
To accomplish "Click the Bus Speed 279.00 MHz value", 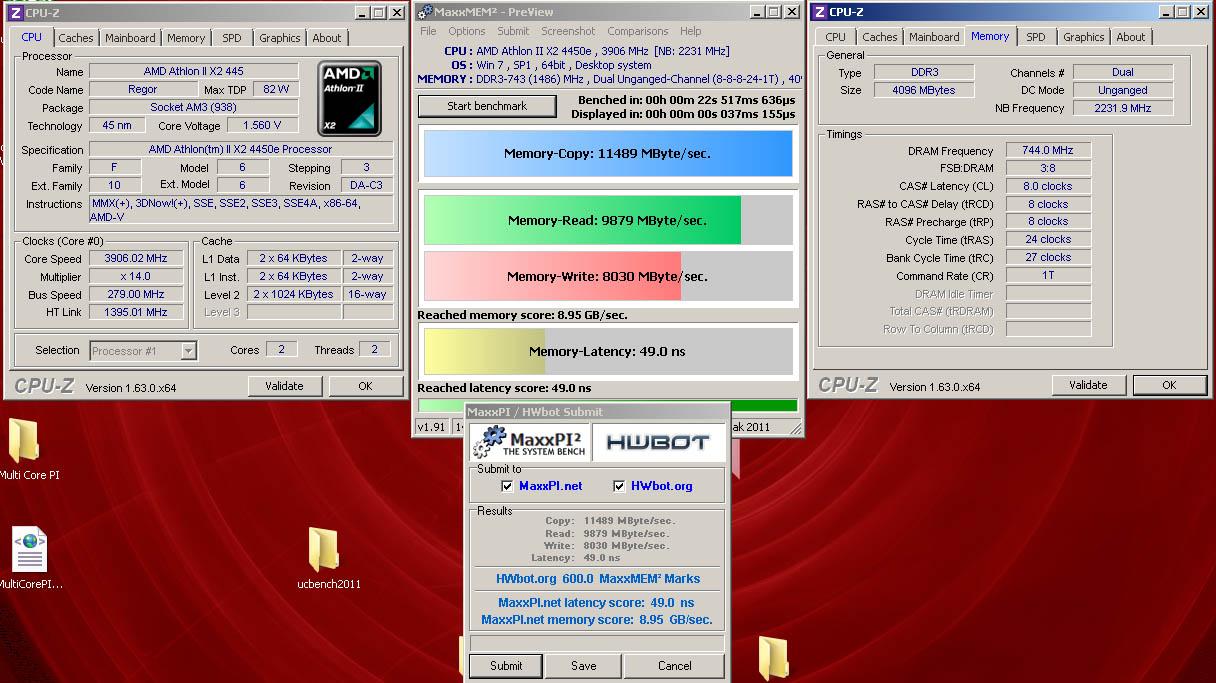I will point(136,294).
